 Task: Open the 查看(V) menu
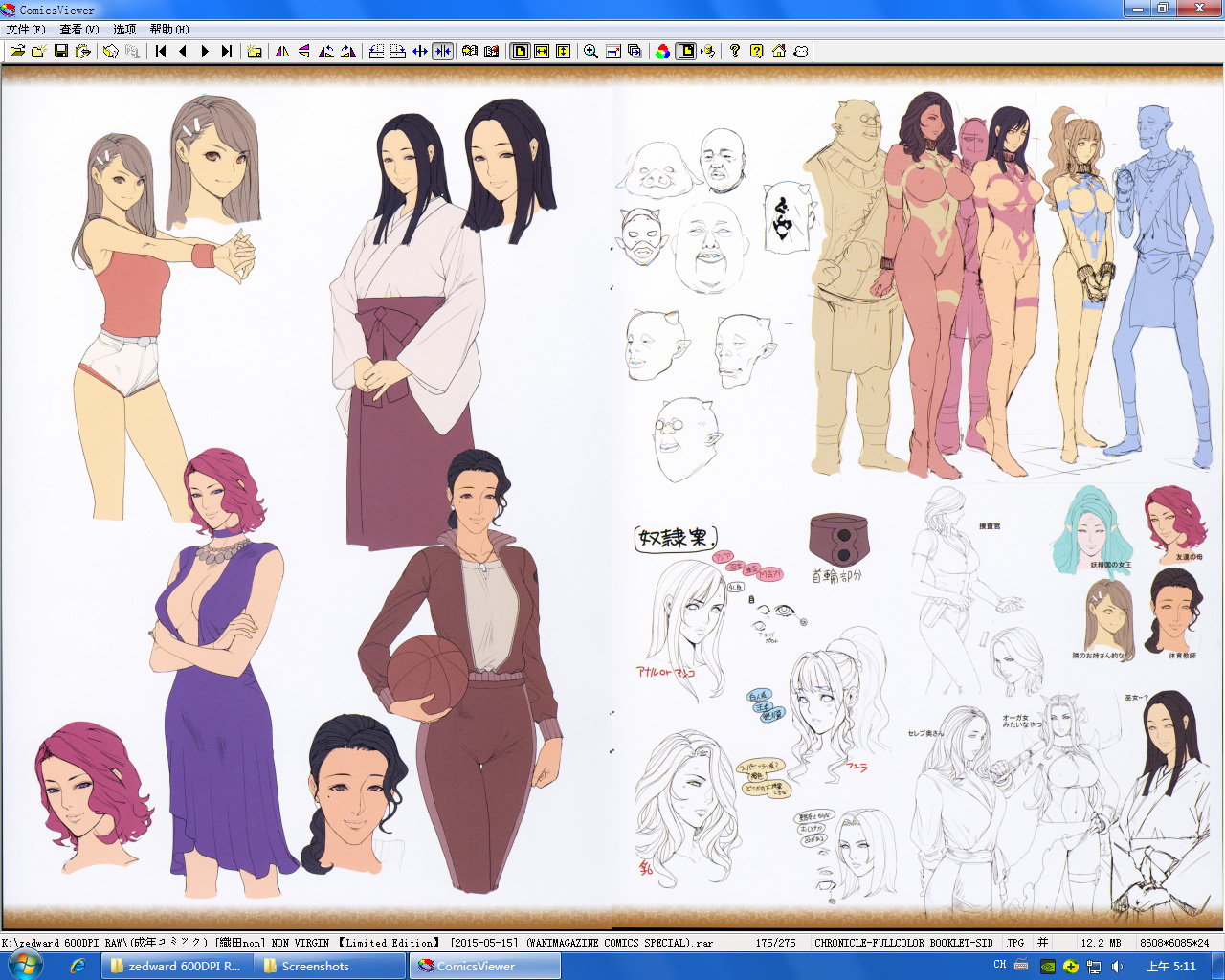[79, 30]
